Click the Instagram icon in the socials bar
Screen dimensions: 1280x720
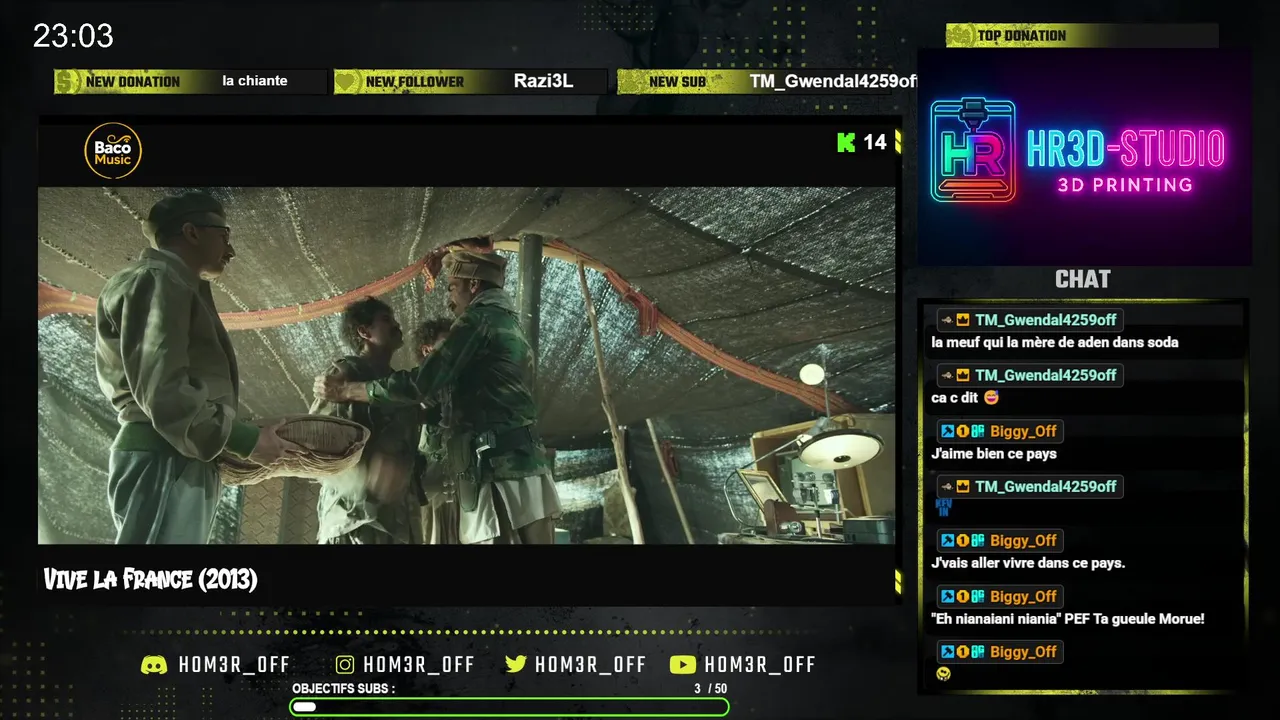[x=345, y=665]
